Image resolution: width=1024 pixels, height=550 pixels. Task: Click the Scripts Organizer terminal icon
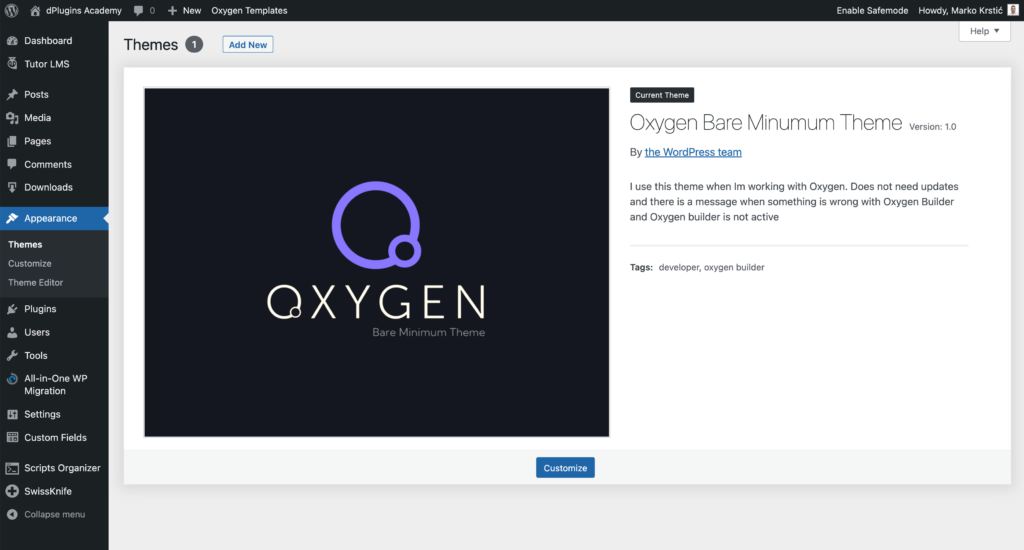point(12,468)
